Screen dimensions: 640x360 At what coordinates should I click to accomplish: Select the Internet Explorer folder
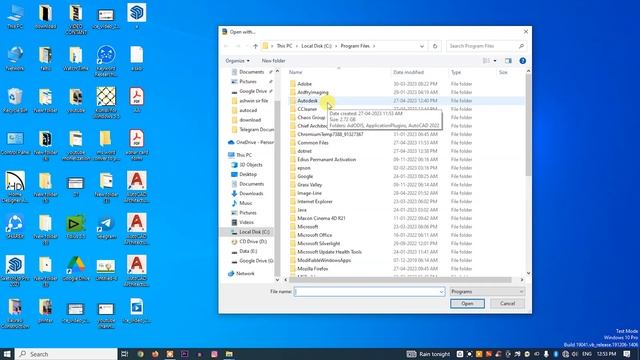(315, 201)
